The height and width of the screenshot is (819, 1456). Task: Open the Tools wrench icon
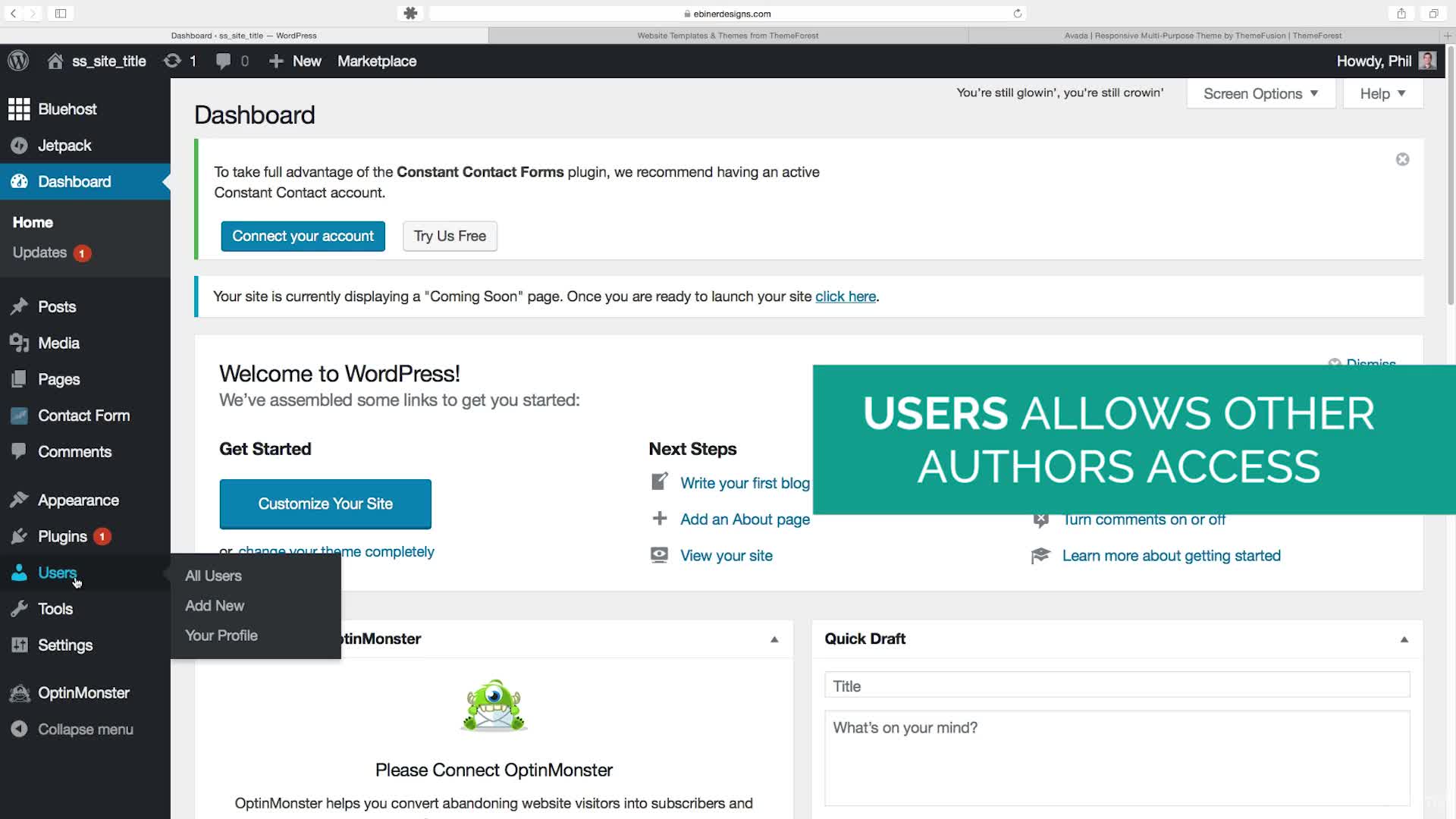coord(19,609)
